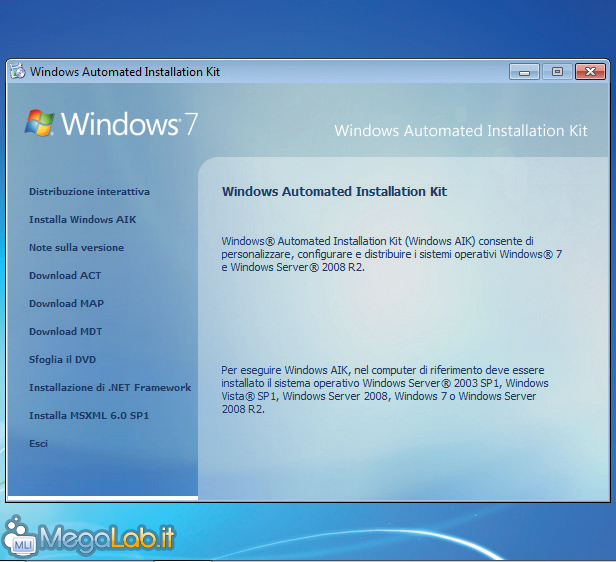Click Esci to exit setup

coord(38,444)
